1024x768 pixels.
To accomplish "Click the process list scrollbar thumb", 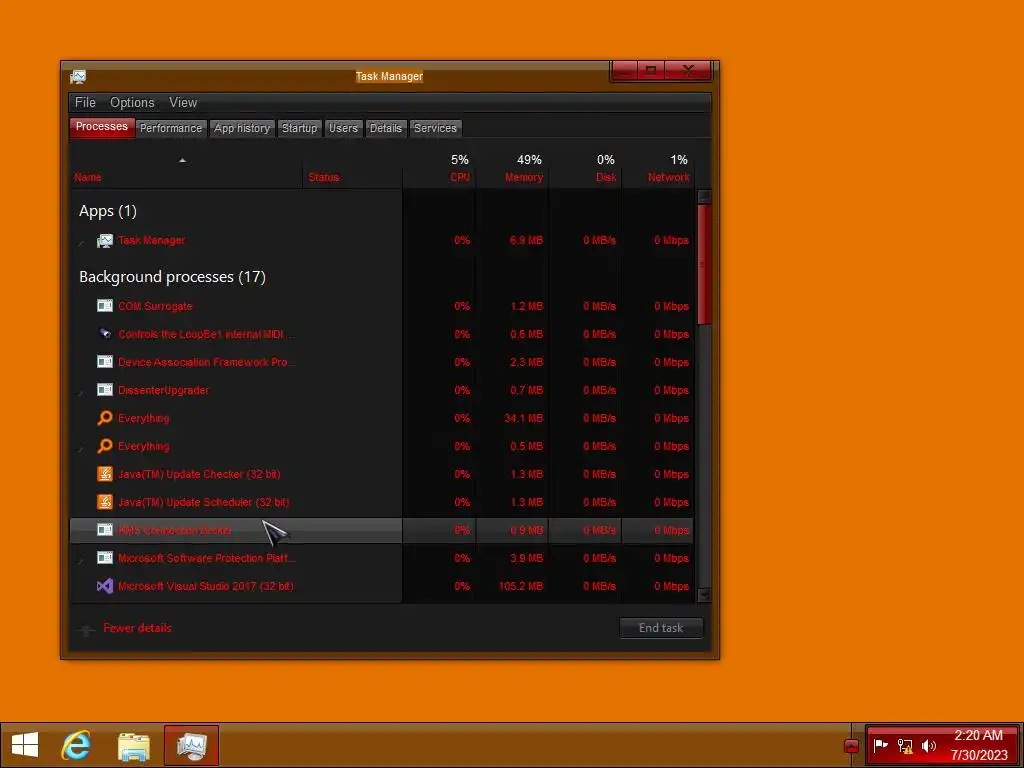I will [x=704, y=264].
